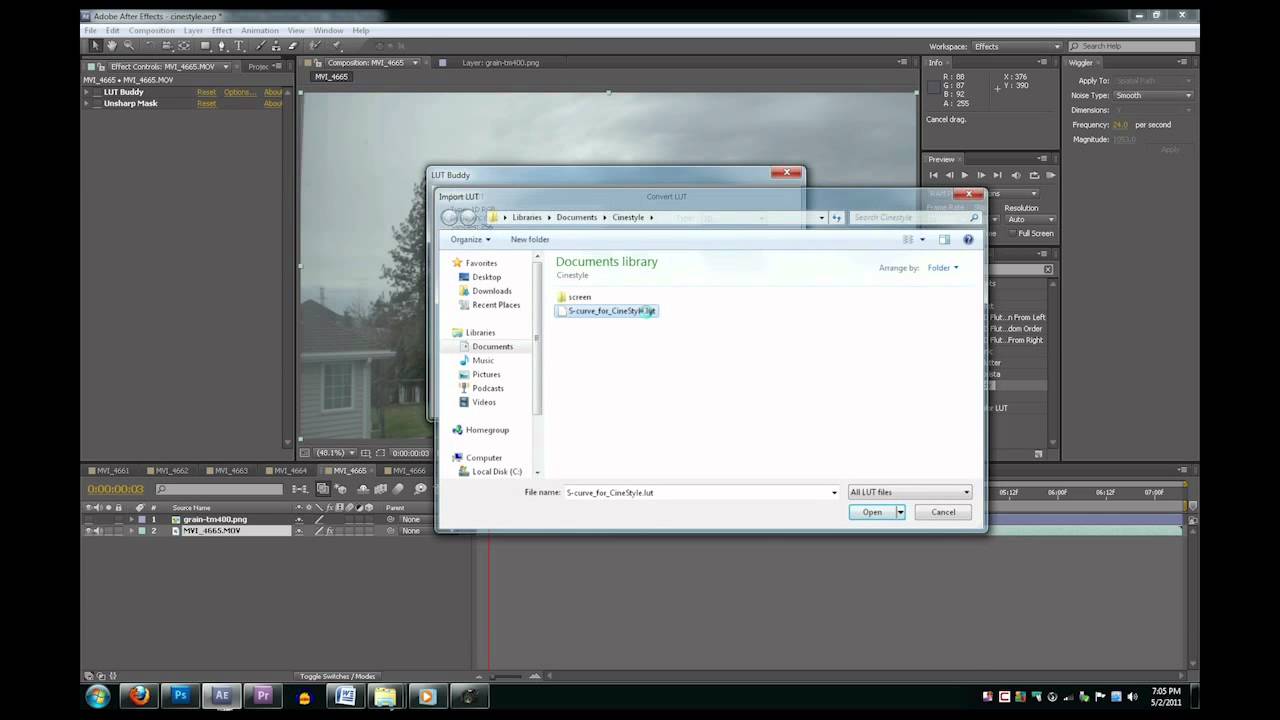The height and width of the screenshot is (720, 1280).
Task: Jump to last frame in Preview panel
Action: click(x=997, y=175)
